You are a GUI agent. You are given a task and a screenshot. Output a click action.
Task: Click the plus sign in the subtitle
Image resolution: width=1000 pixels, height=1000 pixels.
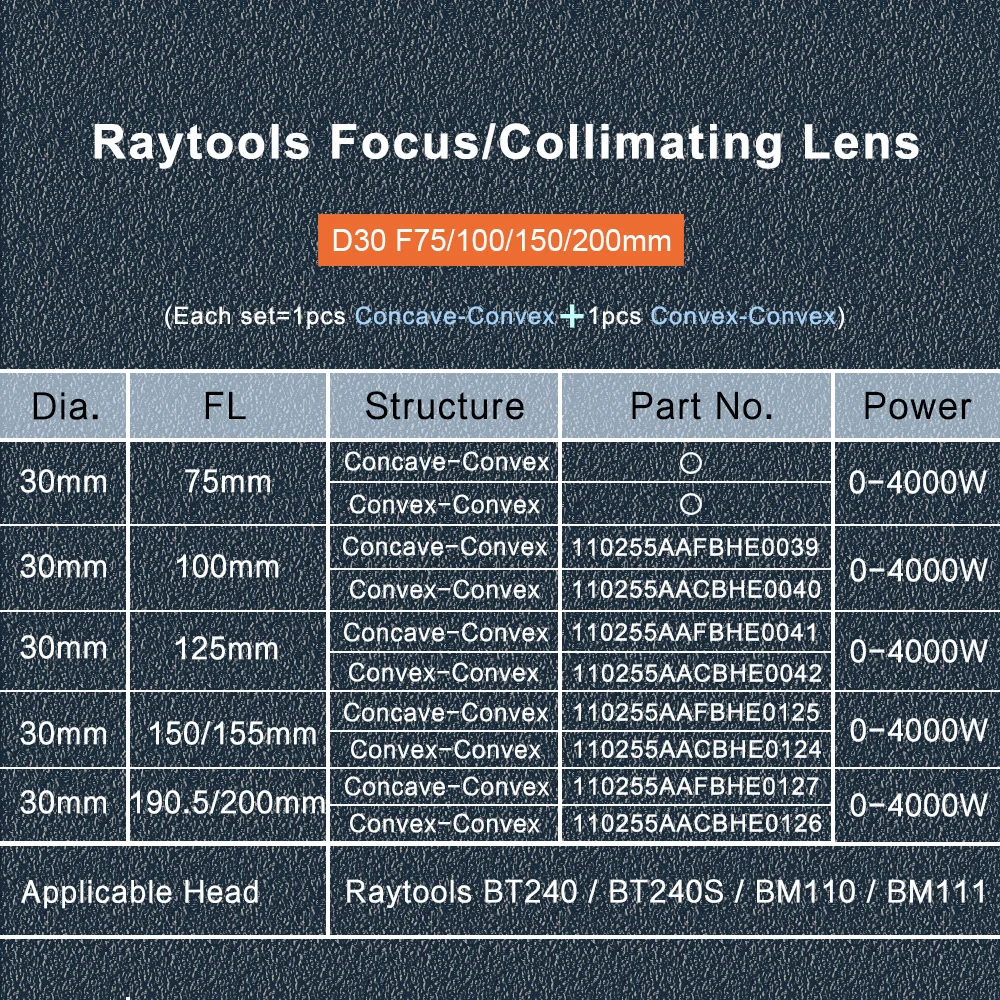pyautogui.click(x=571, y=316)
